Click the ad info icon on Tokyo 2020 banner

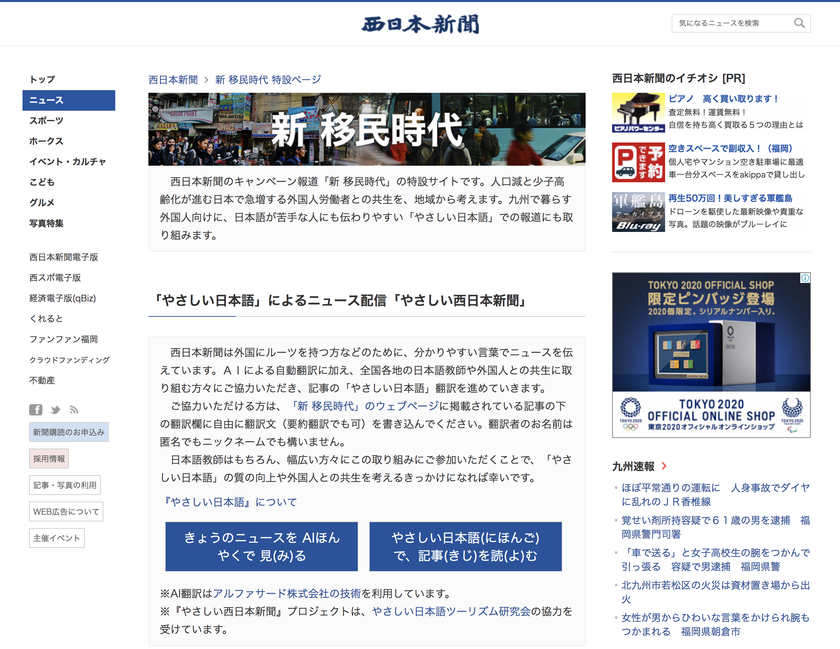[x=805, y=278]
